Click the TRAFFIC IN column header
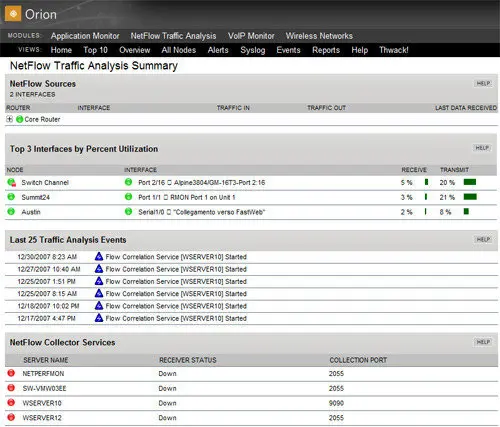Screen dimensions: 500x427 coord(233,108)
